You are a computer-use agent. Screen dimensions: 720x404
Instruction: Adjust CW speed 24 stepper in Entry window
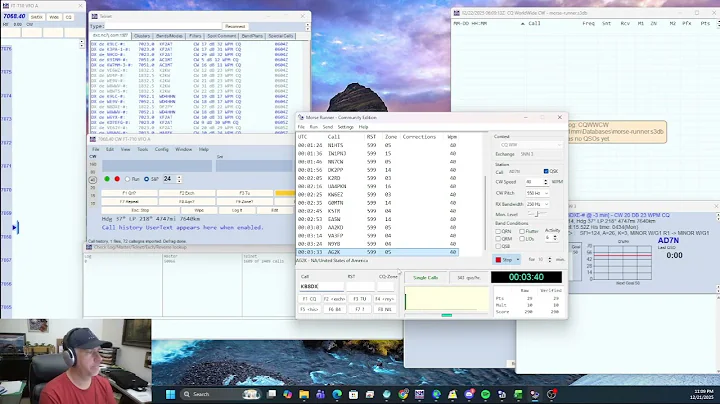coord(179,179)
